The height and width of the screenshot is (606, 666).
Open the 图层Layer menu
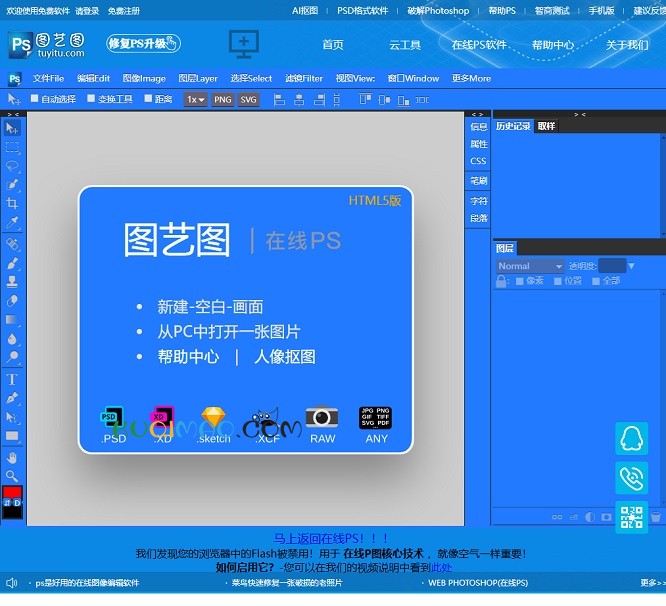tap(198, 79)
